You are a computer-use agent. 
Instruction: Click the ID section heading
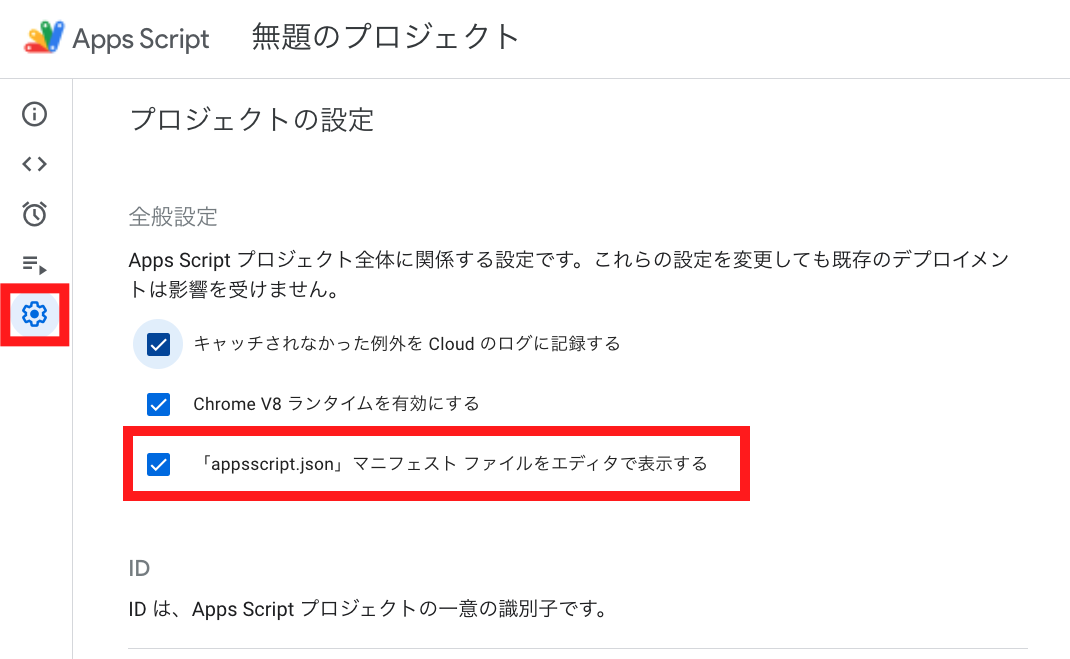coord(138,567)
